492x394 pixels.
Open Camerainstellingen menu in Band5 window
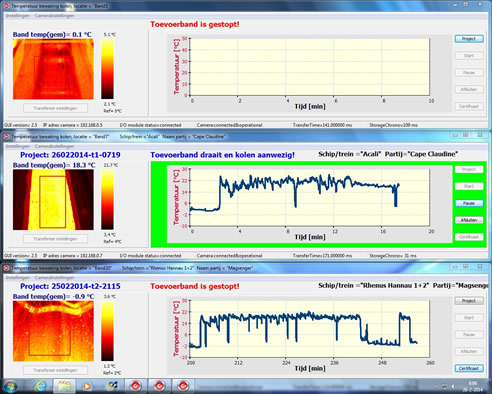[54, 16]
